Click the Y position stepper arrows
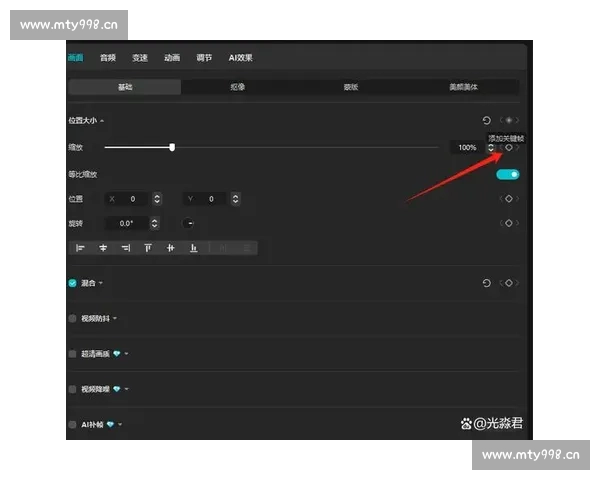 coord(235,199)
